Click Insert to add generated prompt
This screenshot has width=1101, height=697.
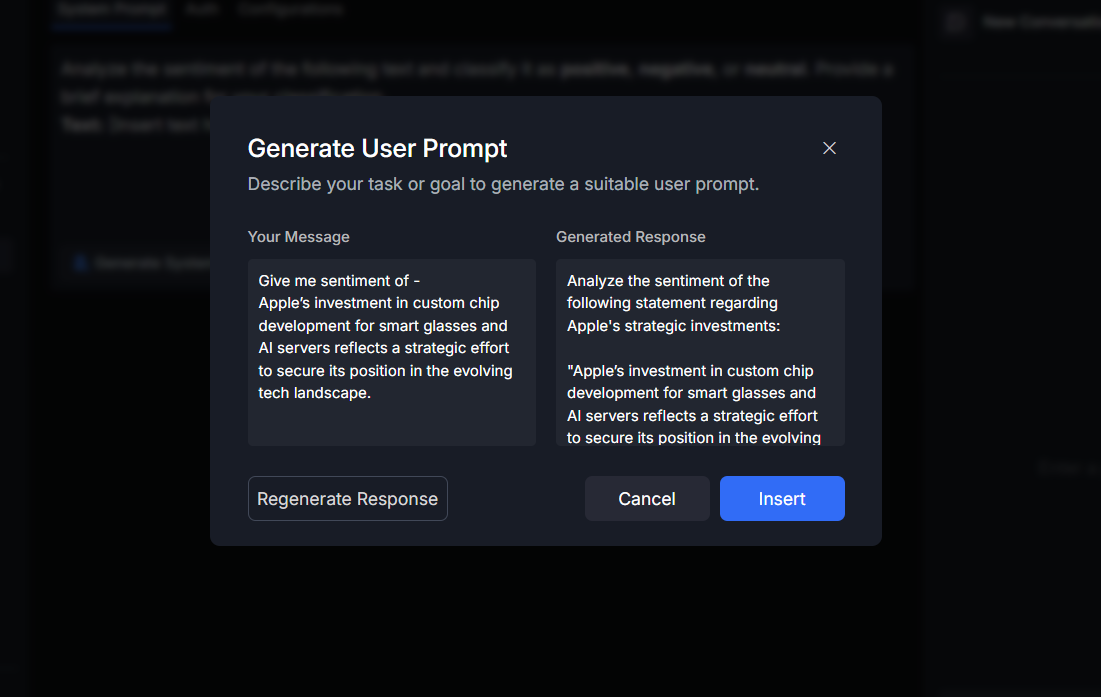pyautogui.click(x=782, y=499)
